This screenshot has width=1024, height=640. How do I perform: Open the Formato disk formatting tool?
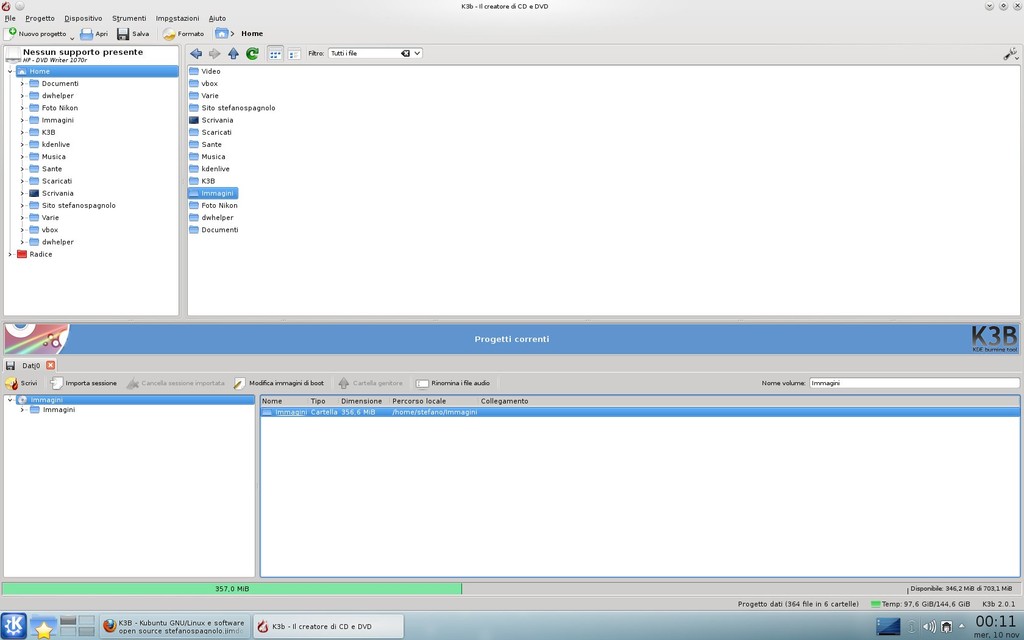click(x=183, y=33)
